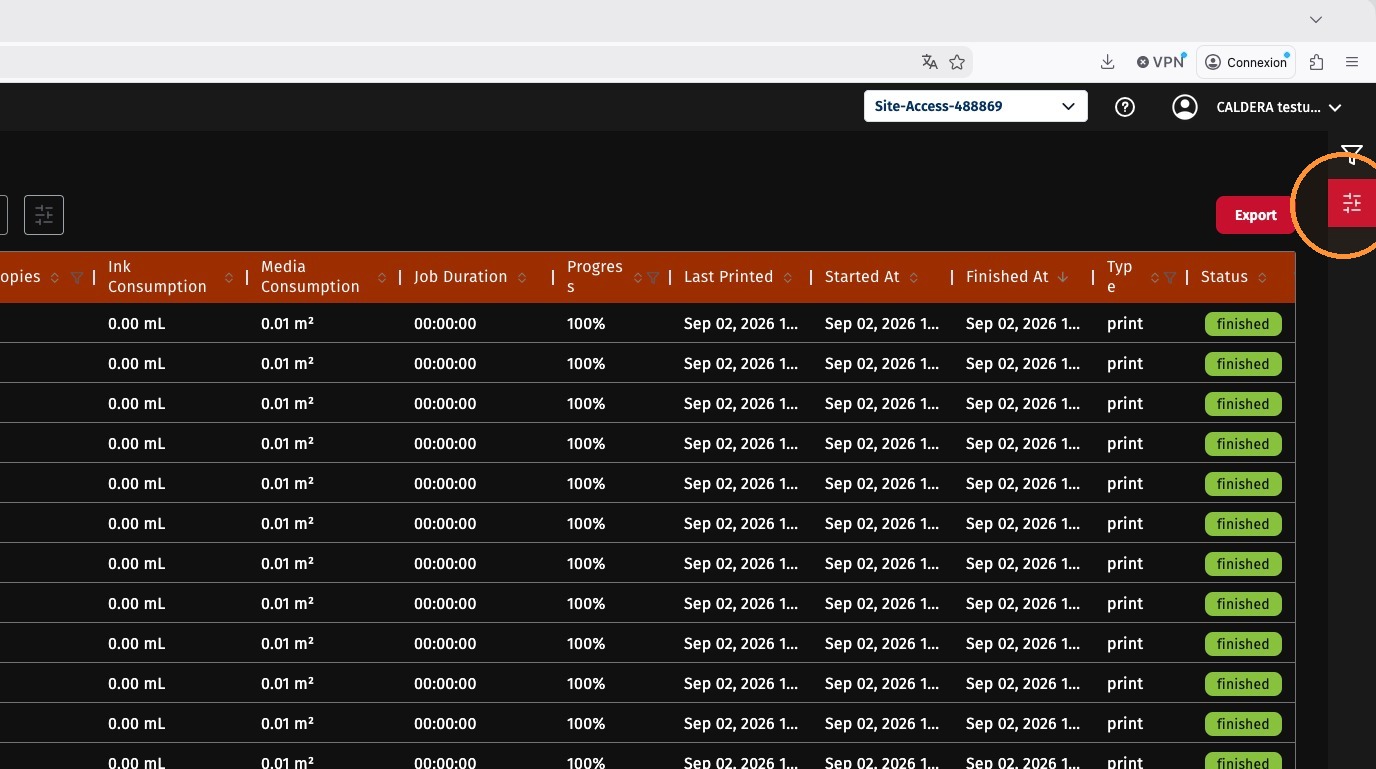This screenshot has height=769, width=1376.
Task: Click the browser translate page icon
Action: (x=930, y=62)
